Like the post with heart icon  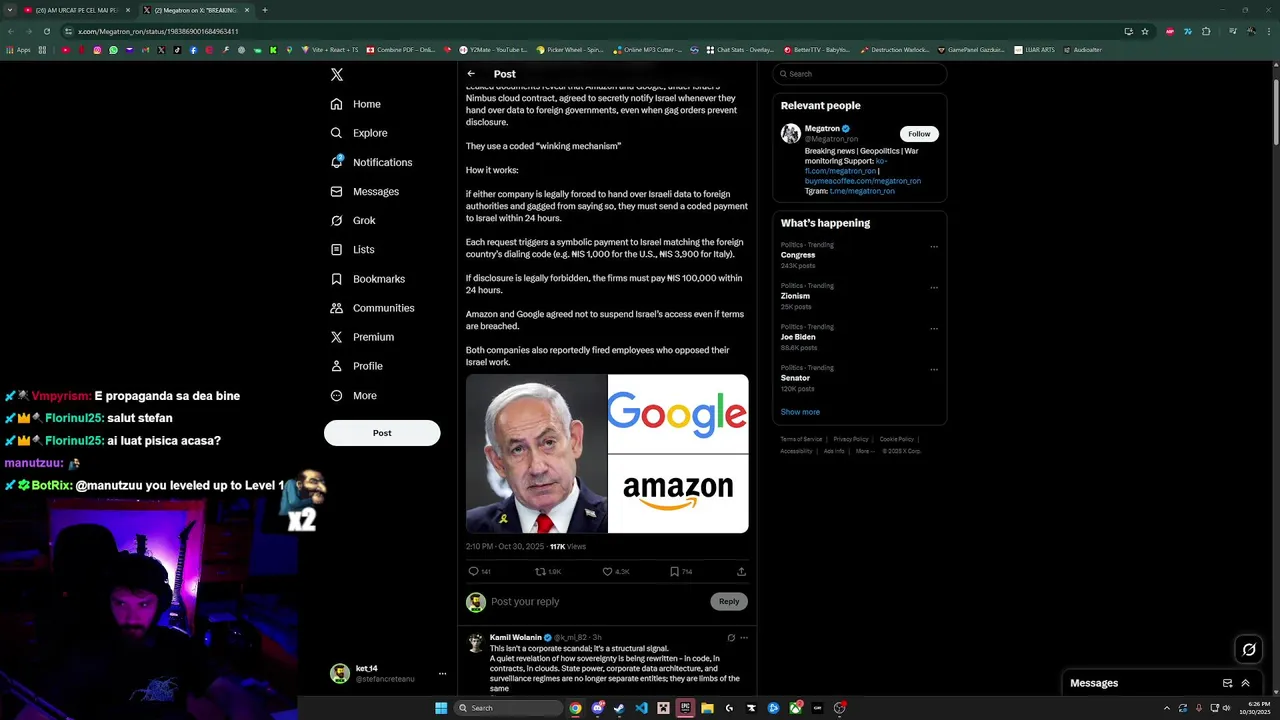point(607,572)
